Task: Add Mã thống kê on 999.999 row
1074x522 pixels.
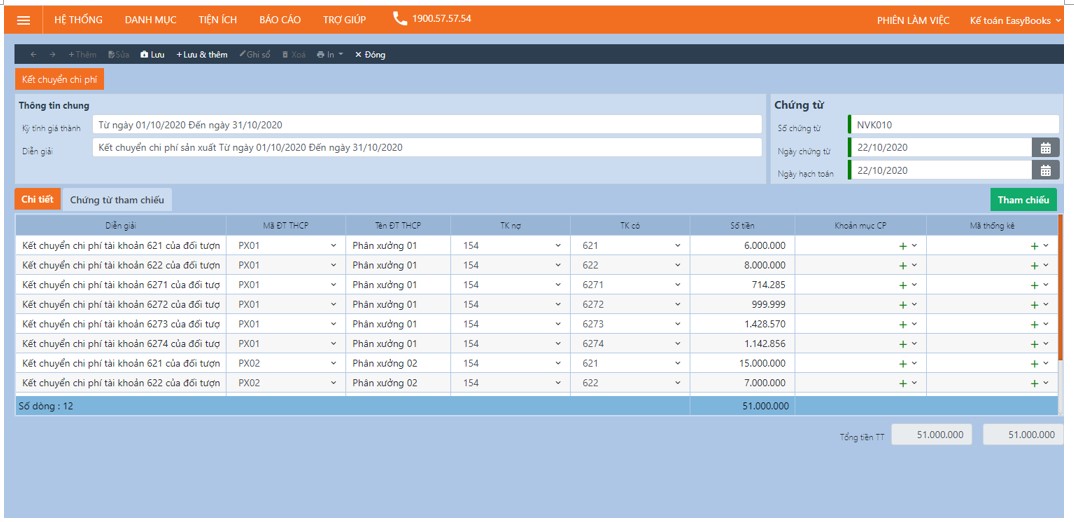Action: point(1034,305)
